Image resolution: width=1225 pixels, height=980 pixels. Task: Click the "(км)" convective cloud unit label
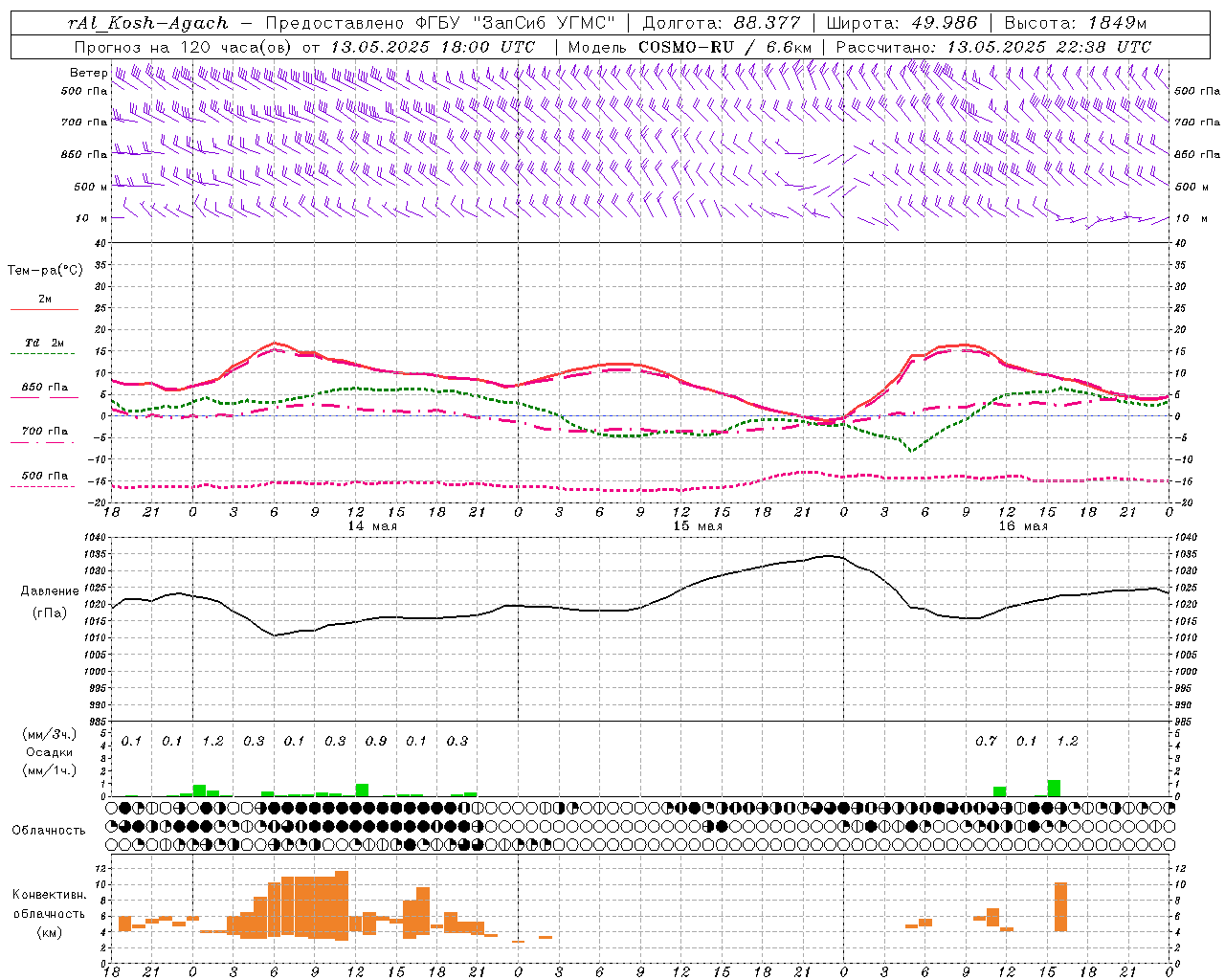[x=49, y=932]
